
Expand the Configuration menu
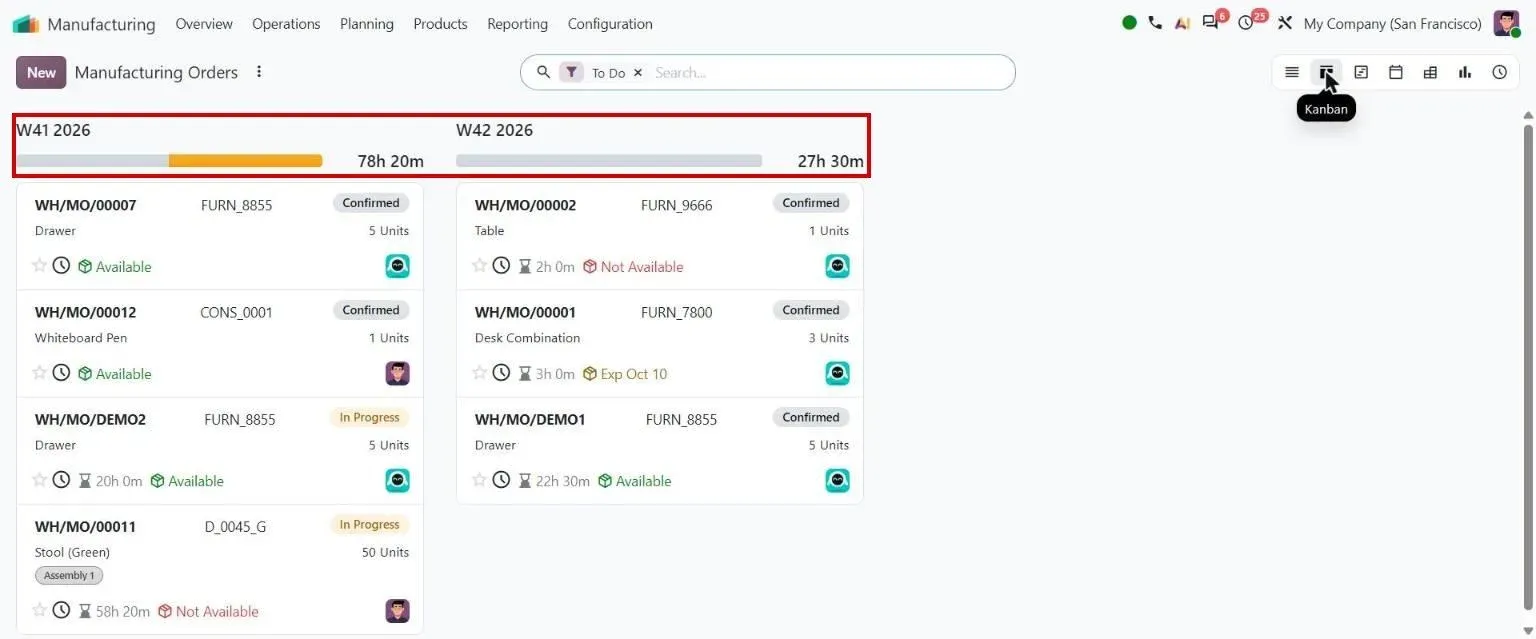point(610,23)
